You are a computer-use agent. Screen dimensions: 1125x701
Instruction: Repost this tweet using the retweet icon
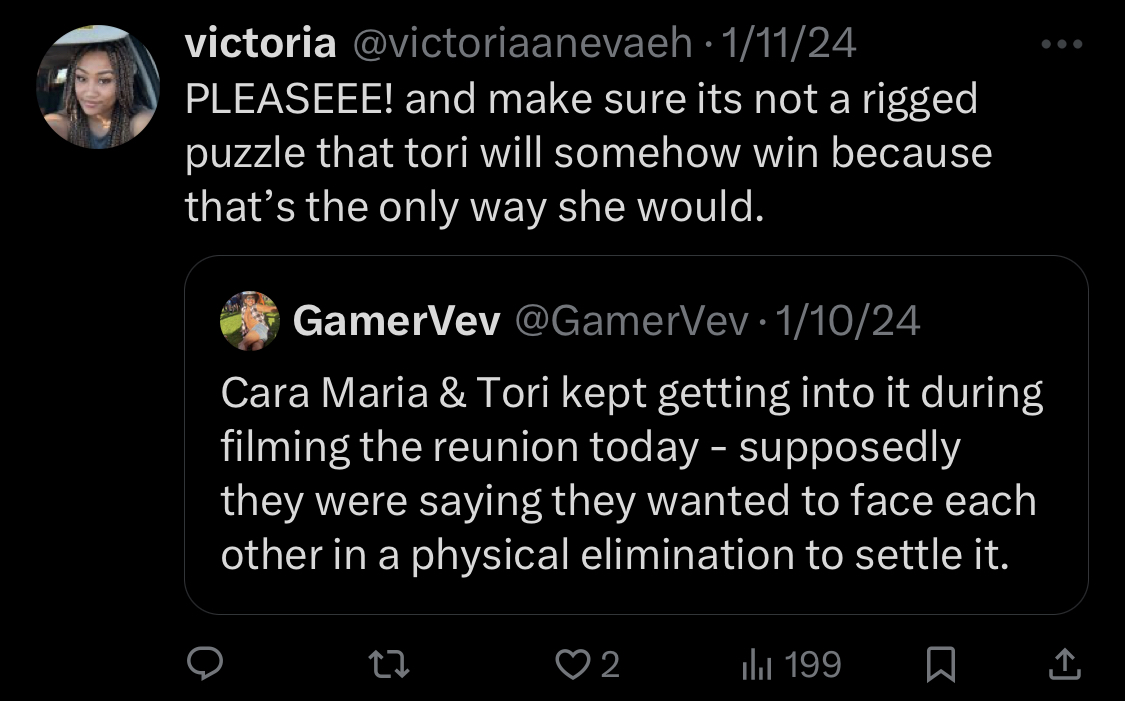pos(389,664)
